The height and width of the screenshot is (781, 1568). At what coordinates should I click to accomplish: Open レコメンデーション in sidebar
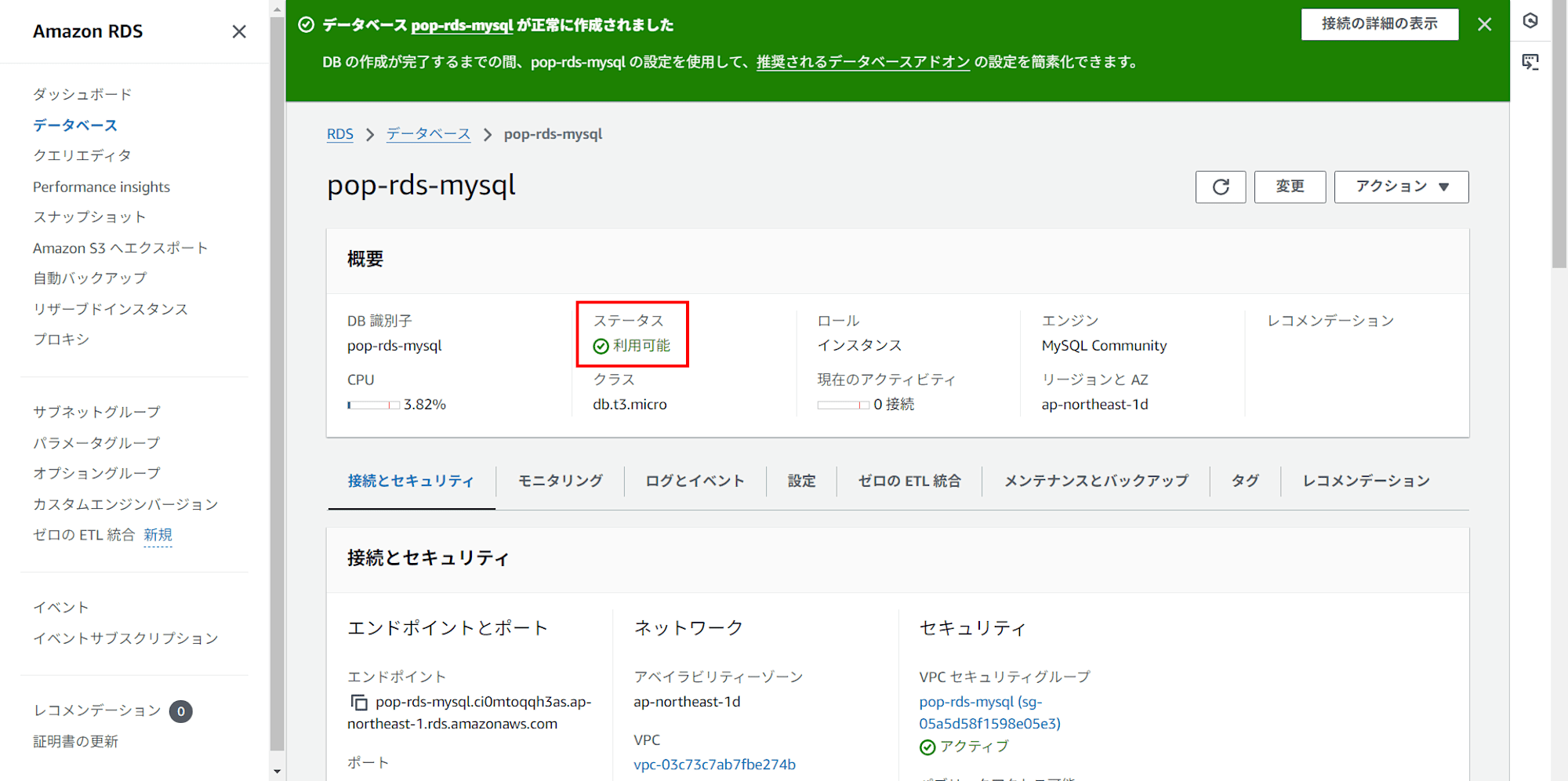point(96,710)
